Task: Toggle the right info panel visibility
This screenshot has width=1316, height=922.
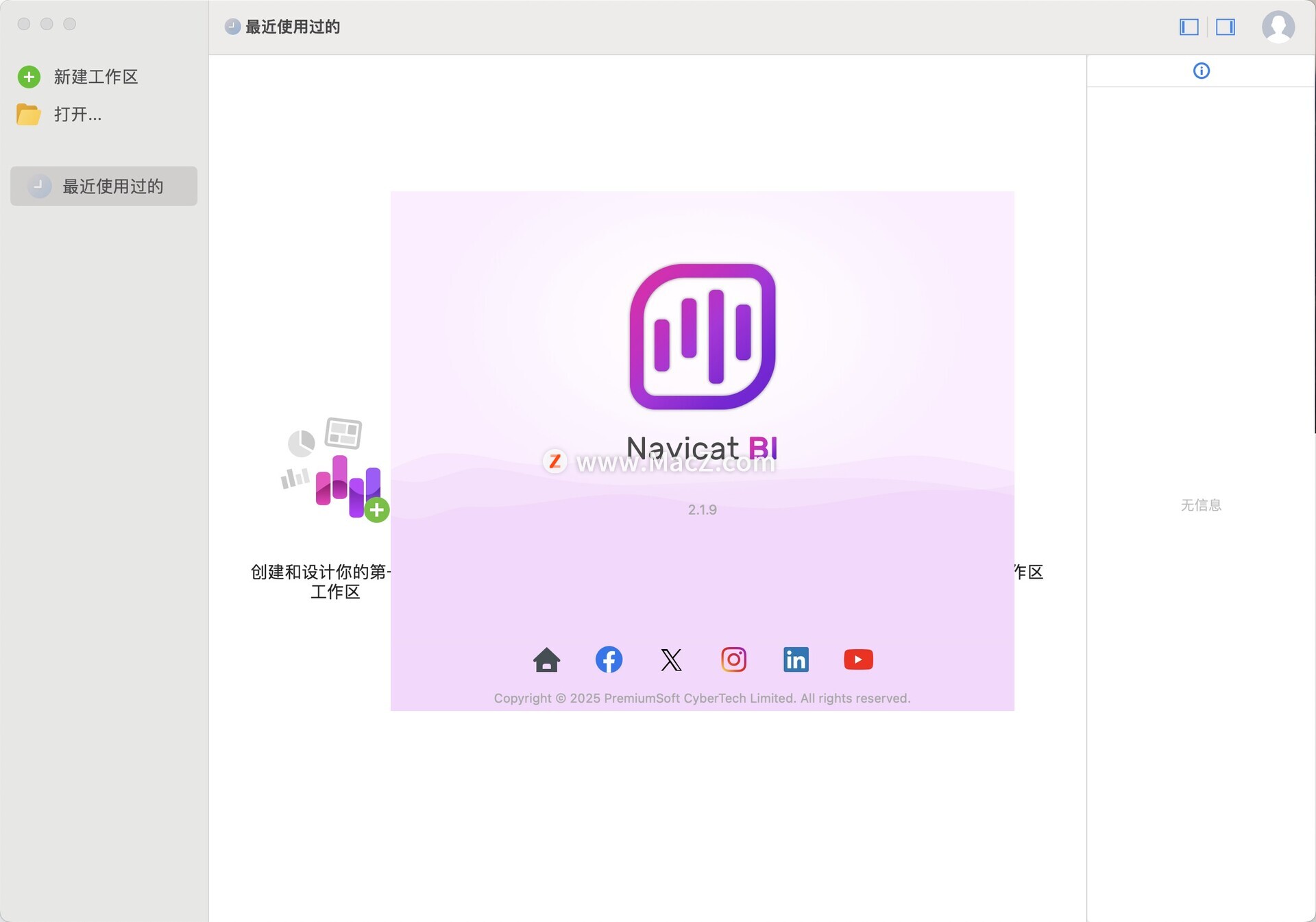Action: tap(1226, 27)
